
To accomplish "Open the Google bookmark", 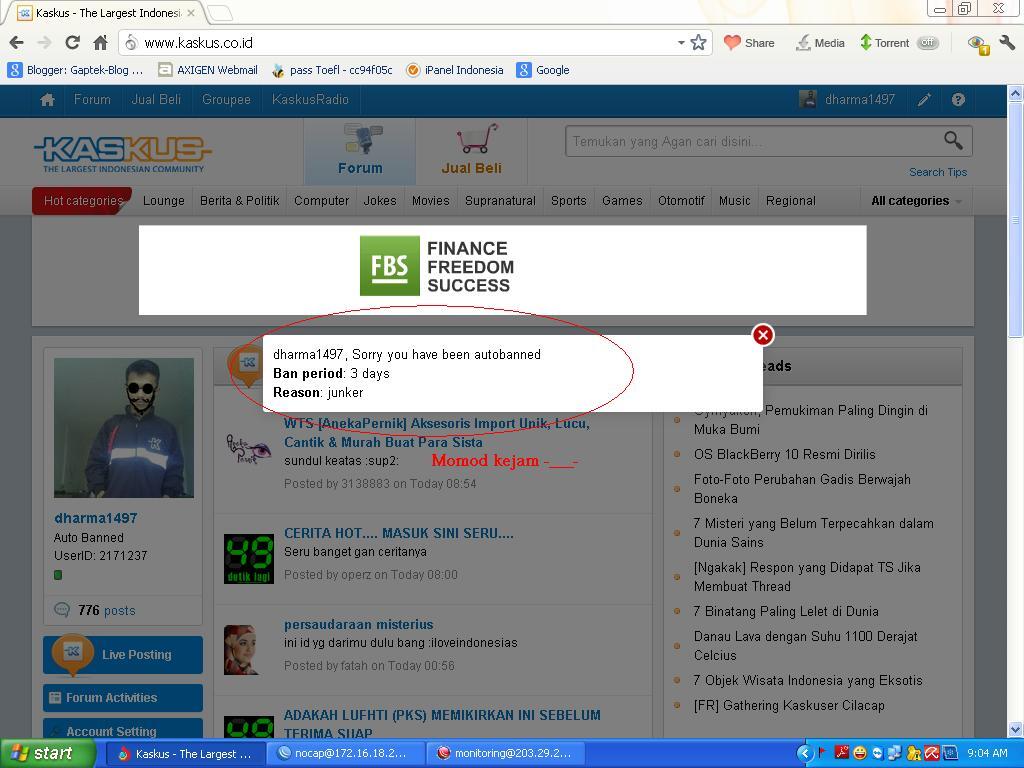I will [543, 70].
